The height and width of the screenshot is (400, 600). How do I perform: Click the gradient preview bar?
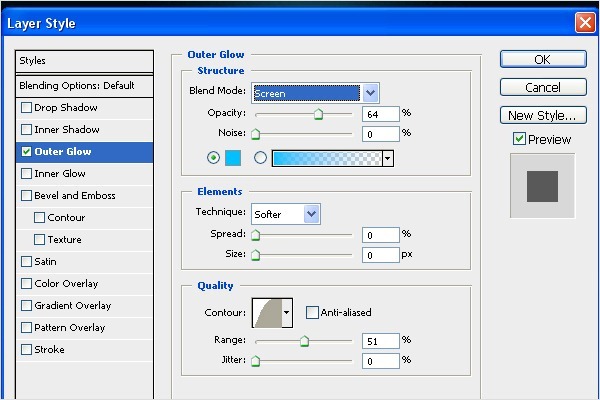[326, 158]
